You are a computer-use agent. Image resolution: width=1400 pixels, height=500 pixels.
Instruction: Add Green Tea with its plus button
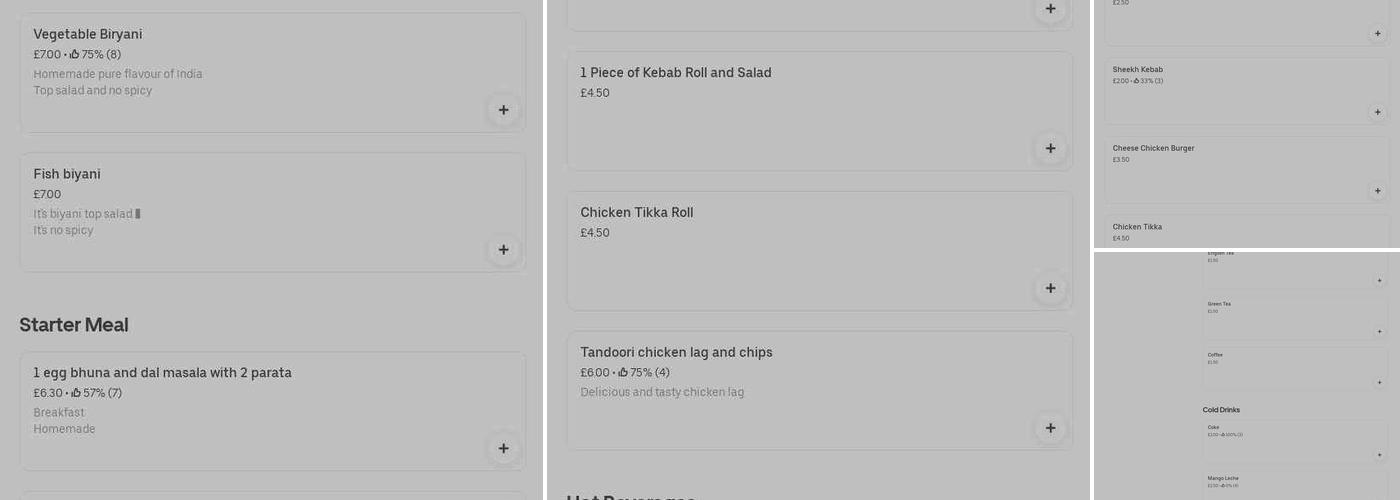1379,332
